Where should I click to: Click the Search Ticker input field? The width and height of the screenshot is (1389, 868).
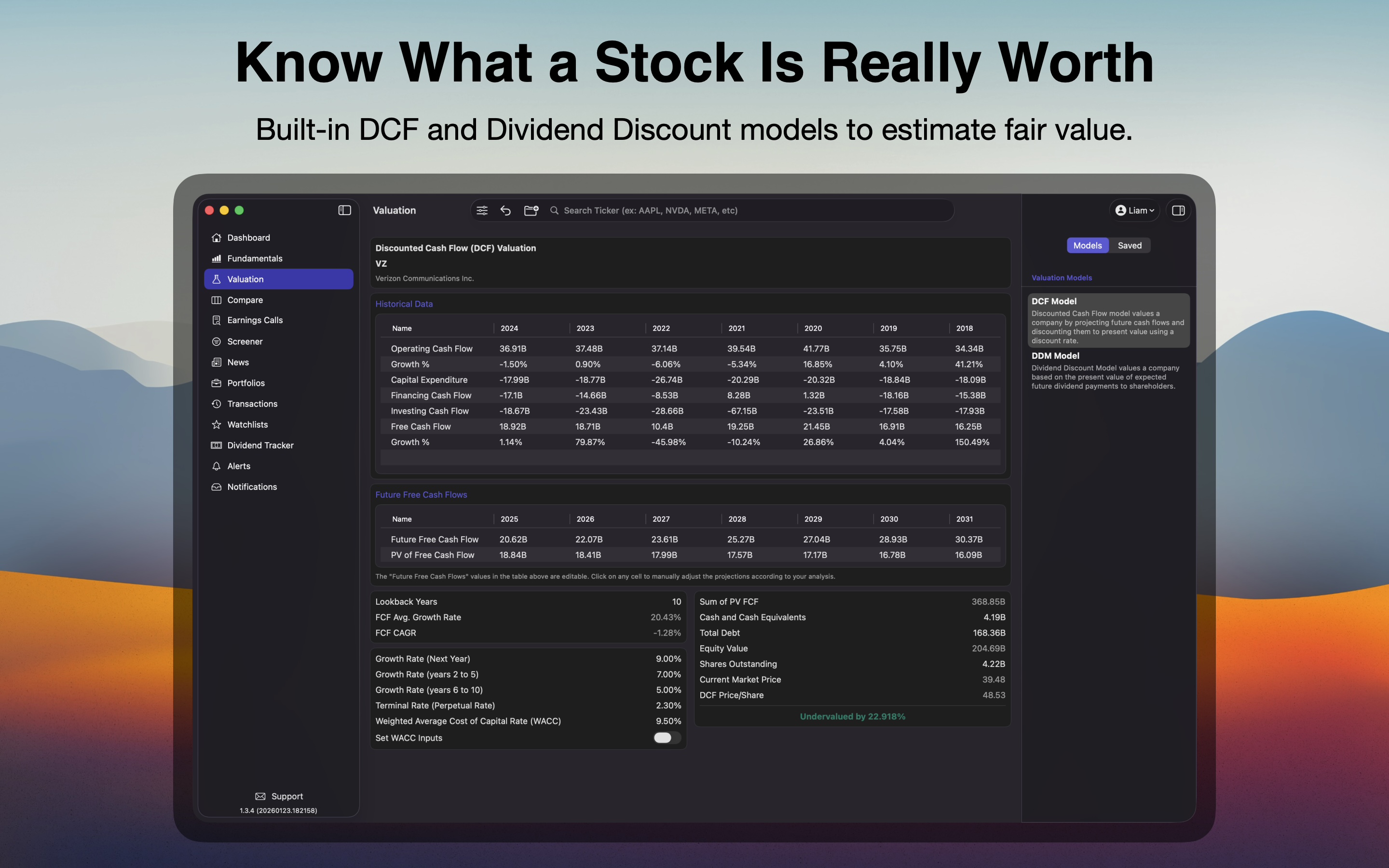click(x=746, y=210)
